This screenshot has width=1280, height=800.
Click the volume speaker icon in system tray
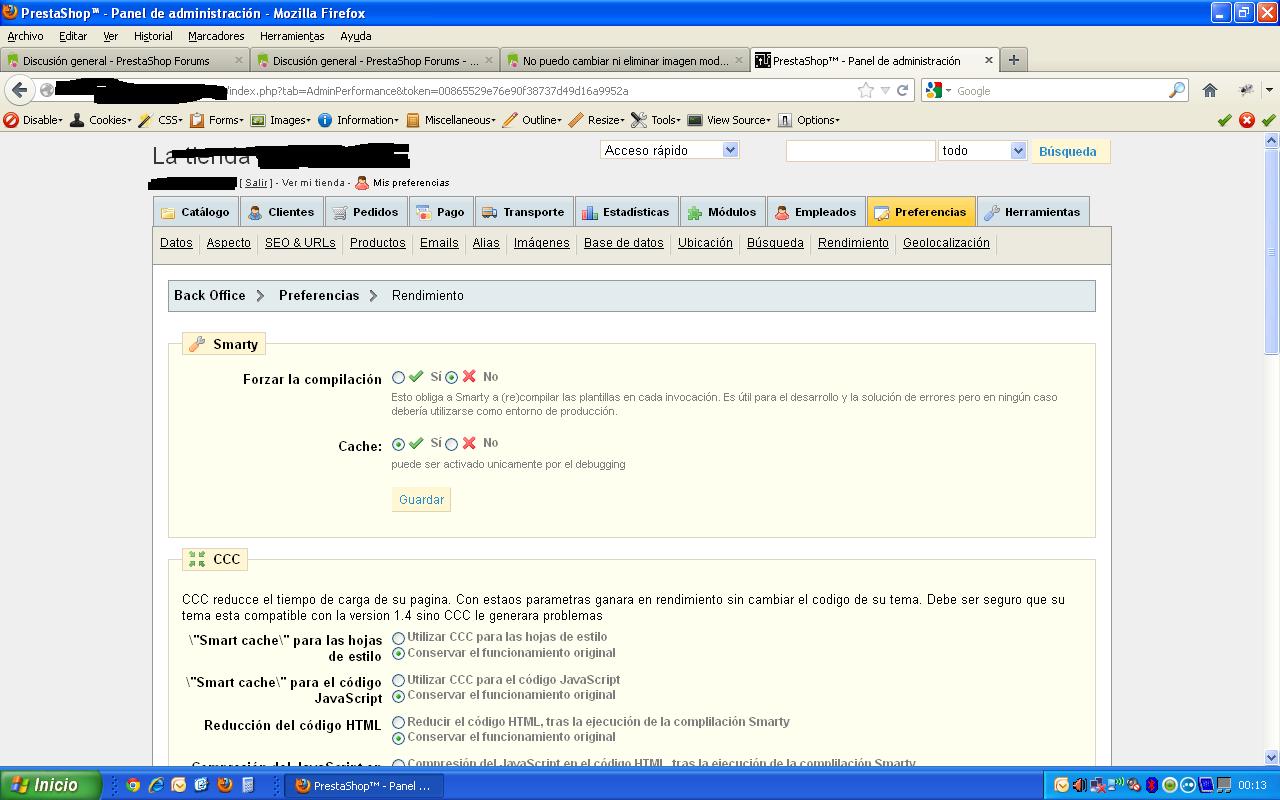(1079, 785)
